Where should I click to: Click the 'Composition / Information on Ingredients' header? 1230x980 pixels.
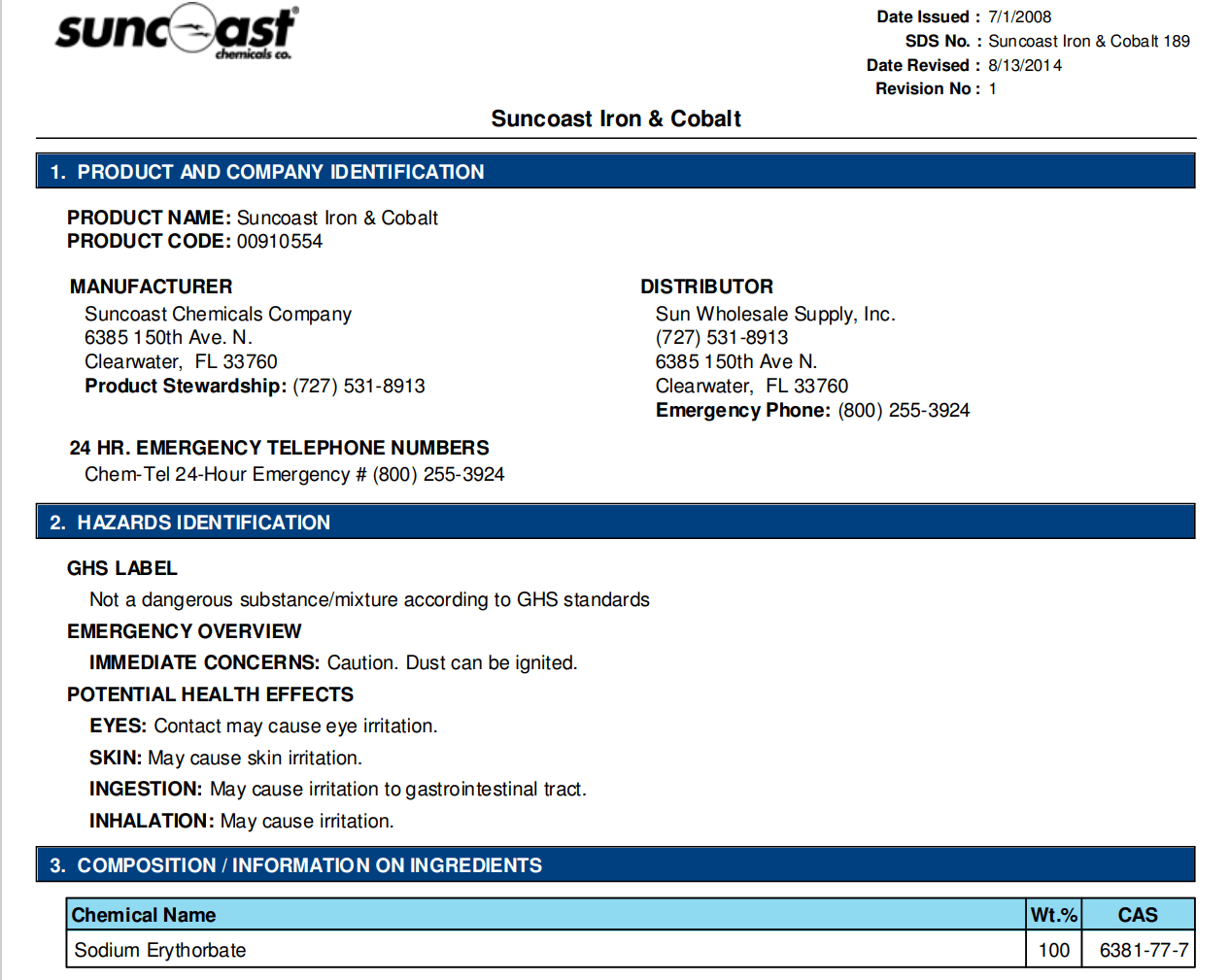click(616, 864)
